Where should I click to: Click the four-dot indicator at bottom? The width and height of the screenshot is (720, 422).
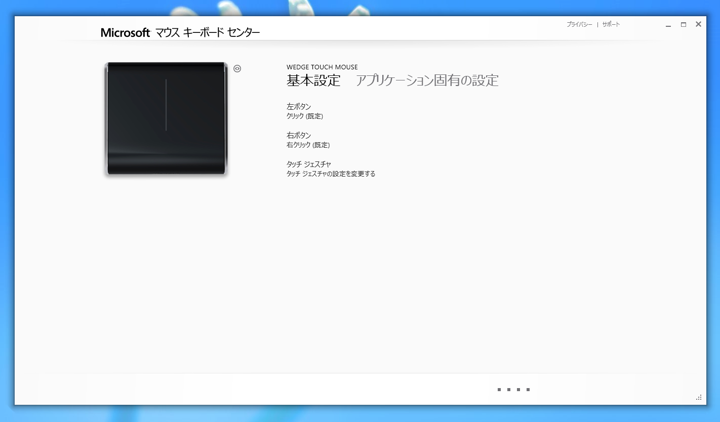point(514,389)
